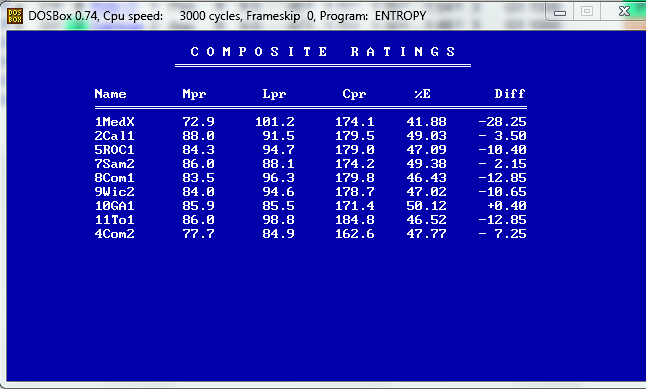Image resolution: width=646 pixels, height=389 pixels.
Task: Click the Mpr column header
Action: point(194,94)
